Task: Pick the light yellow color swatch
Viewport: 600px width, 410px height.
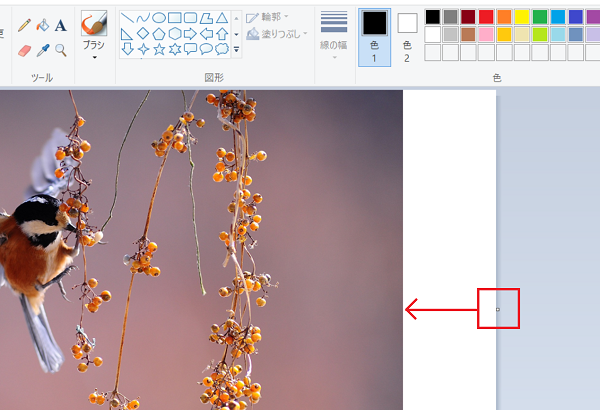Action: point(522,34)
